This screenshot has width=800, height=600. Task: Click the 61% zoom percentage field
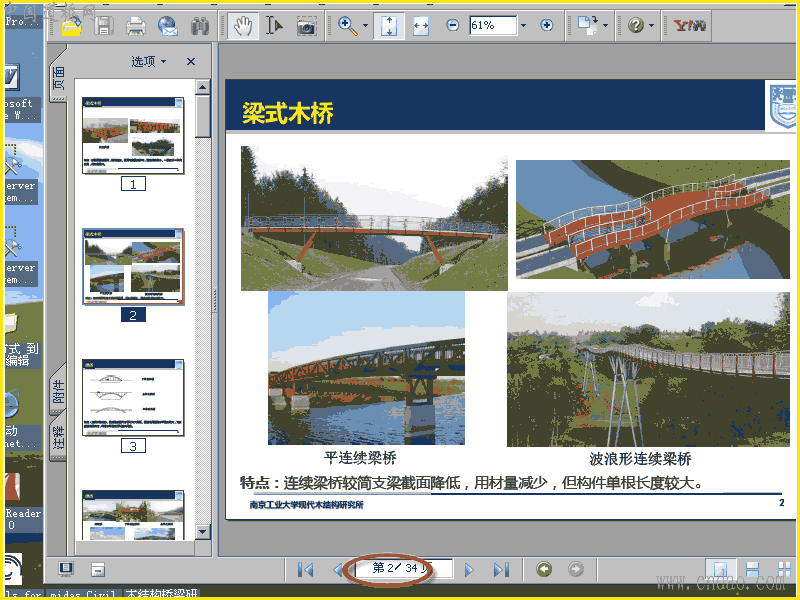click(493, 25)
